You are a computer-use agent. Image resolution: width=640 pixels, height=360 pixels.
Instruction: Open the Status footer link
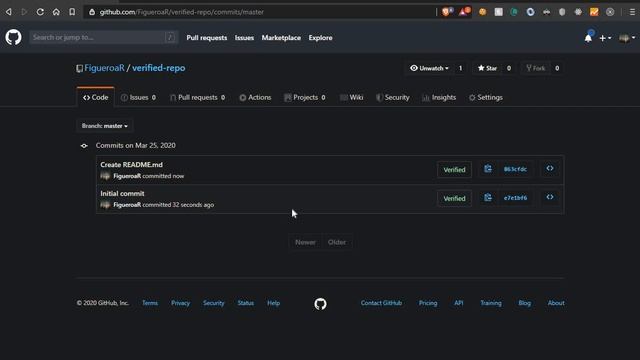click(x=245, y=303)
